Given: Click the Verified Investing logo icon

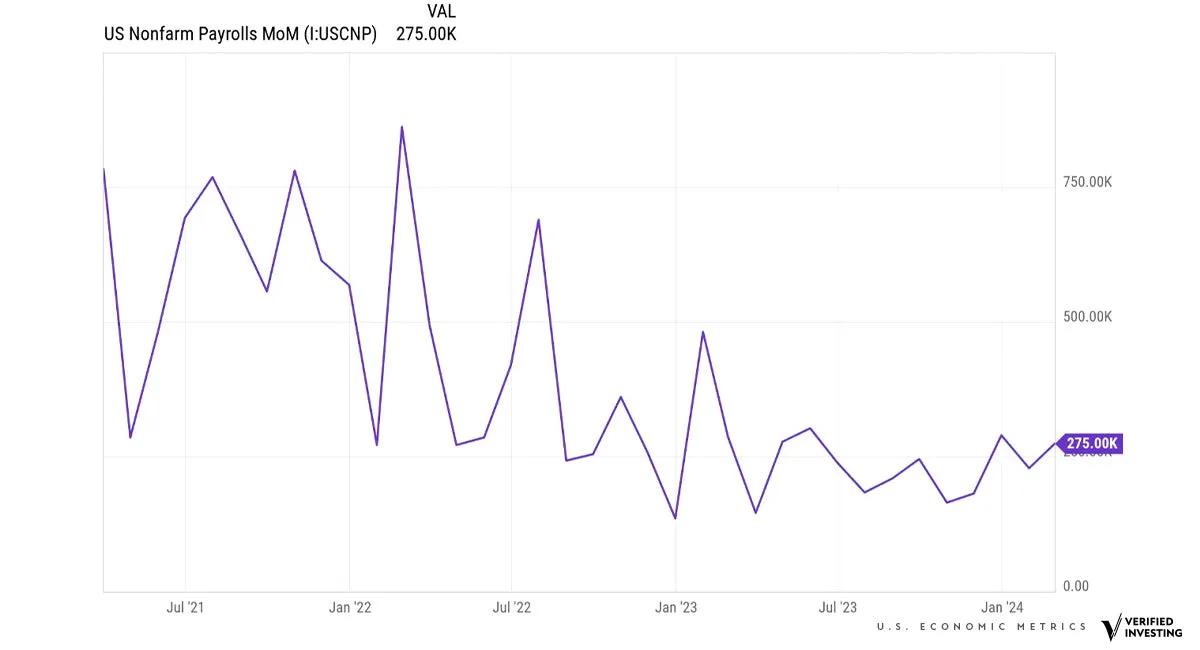Looking at the screenshot, I should click(1111, 627).
